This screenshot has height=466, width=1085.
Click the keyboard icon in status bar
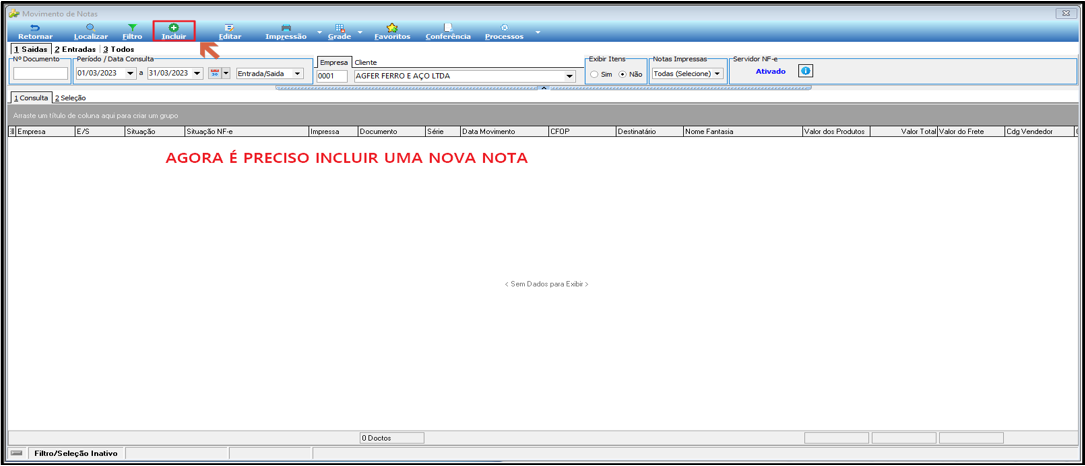coord(17,453)
